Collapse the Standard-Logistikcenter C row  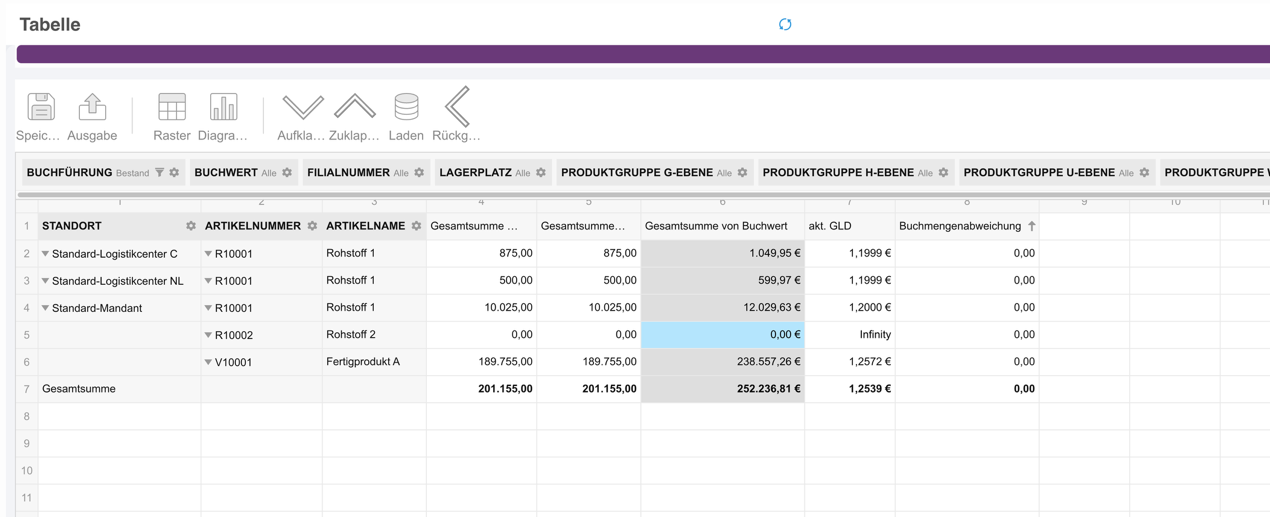click(45, 254)
